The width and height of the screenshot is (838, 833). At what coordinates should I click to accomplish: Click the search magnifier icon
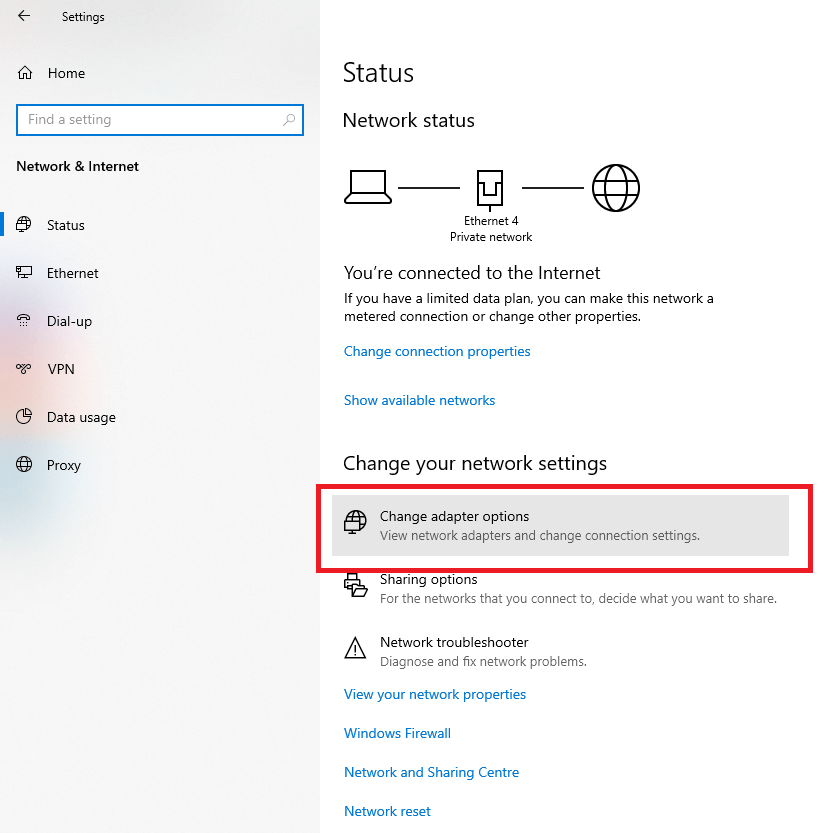[x=289, y=120]
